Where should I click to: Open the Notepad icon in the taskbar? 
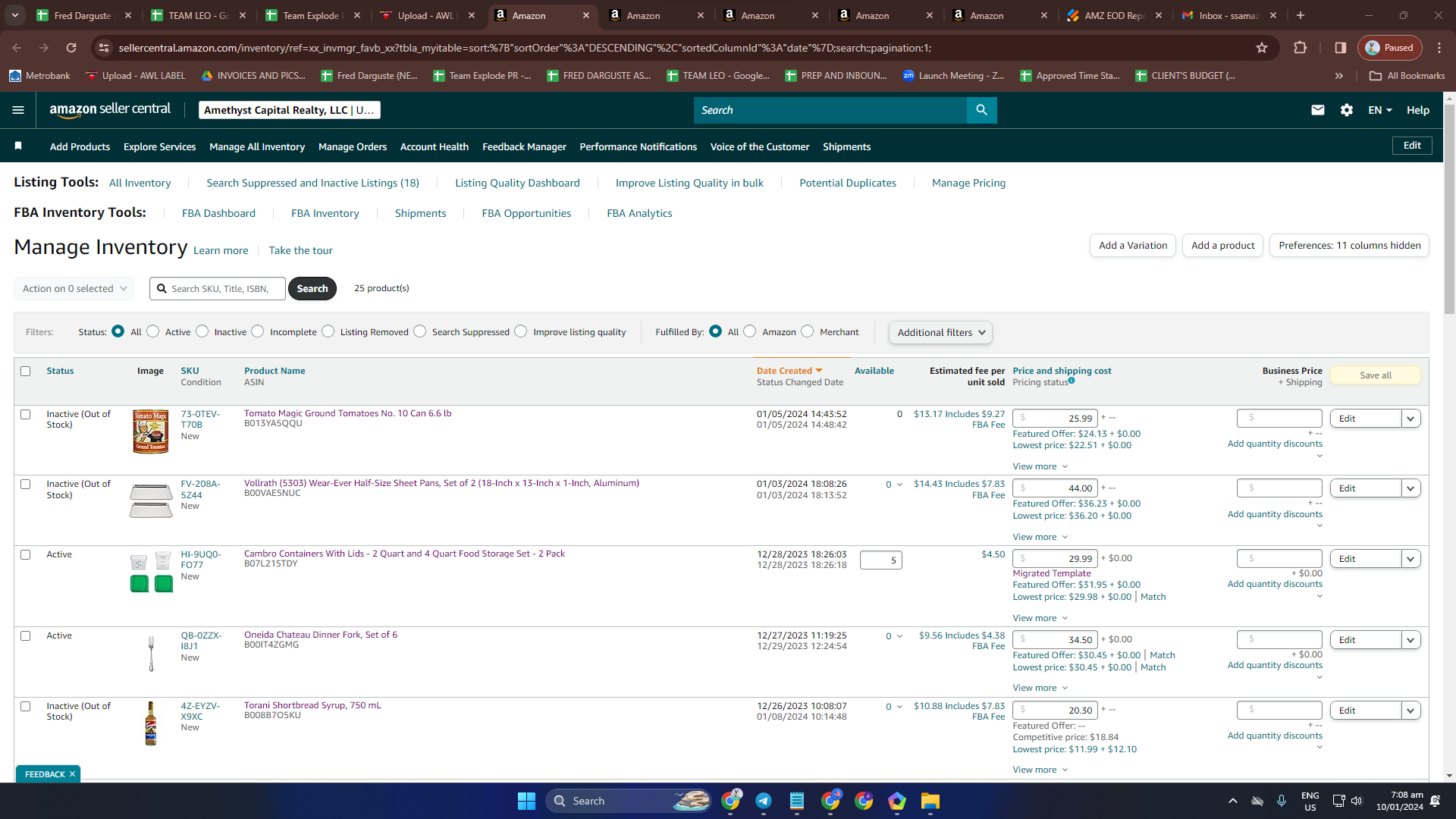(x=797, y=801)
